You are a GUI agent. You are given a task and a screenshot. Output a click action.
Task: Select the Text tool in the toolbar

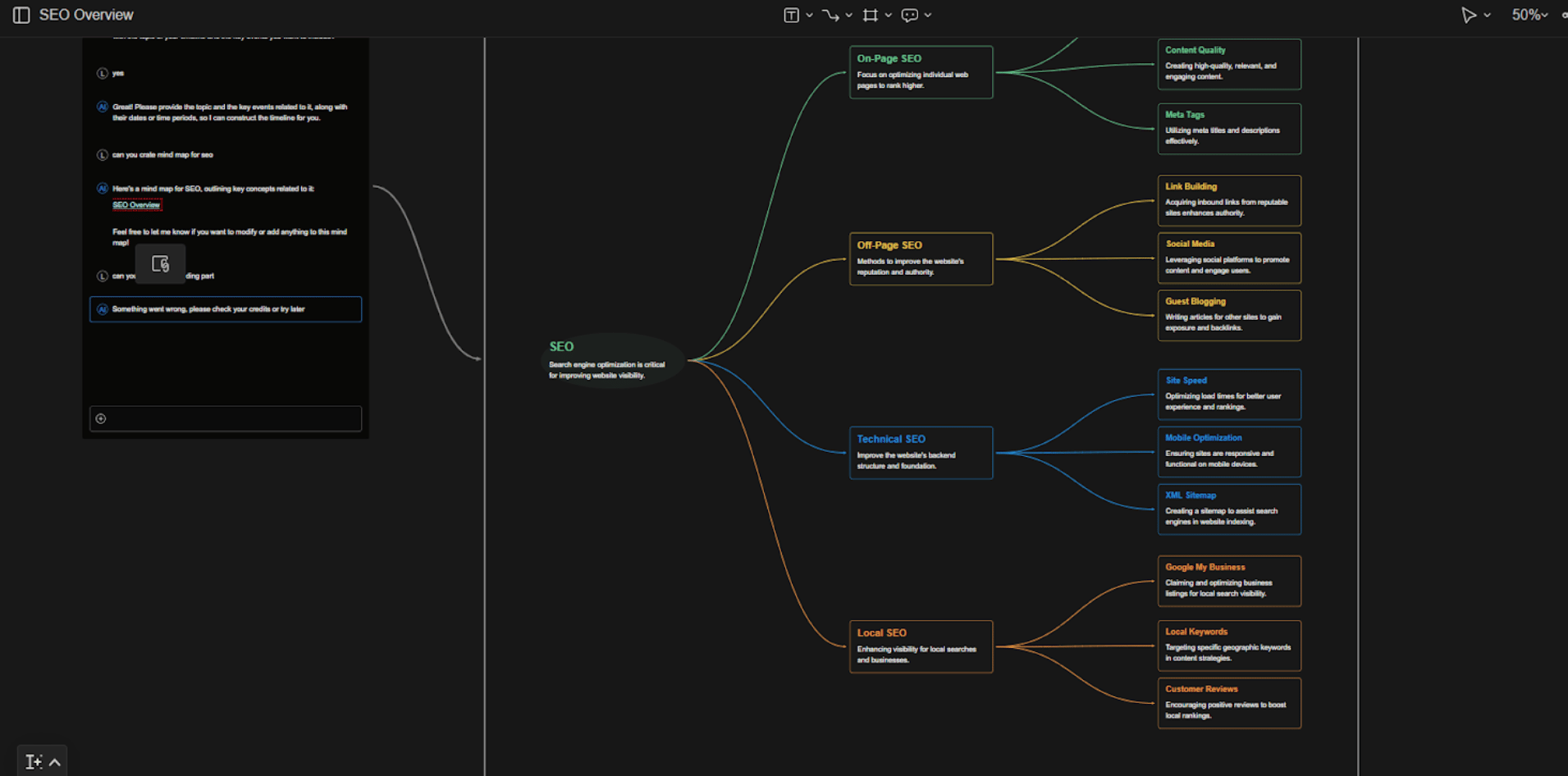pyautogui.click(x=791, y=15)
